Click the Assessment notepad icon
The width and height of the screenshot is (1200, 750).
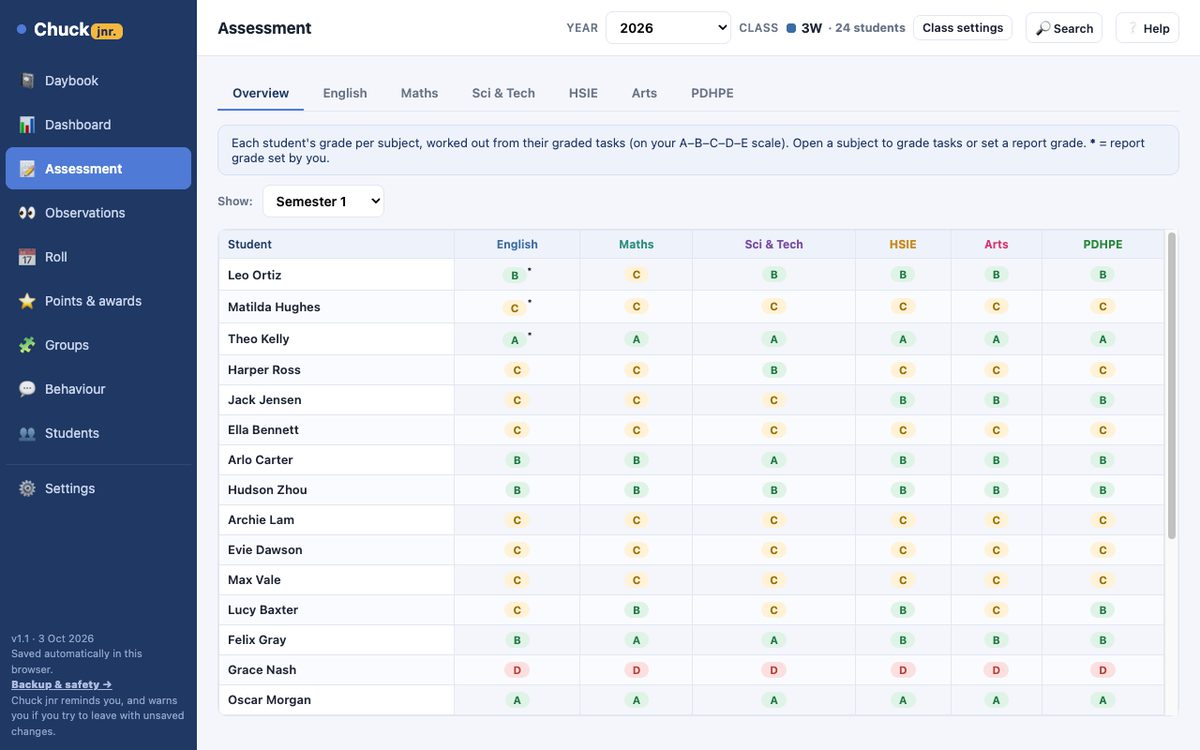(x=27, y=169)
